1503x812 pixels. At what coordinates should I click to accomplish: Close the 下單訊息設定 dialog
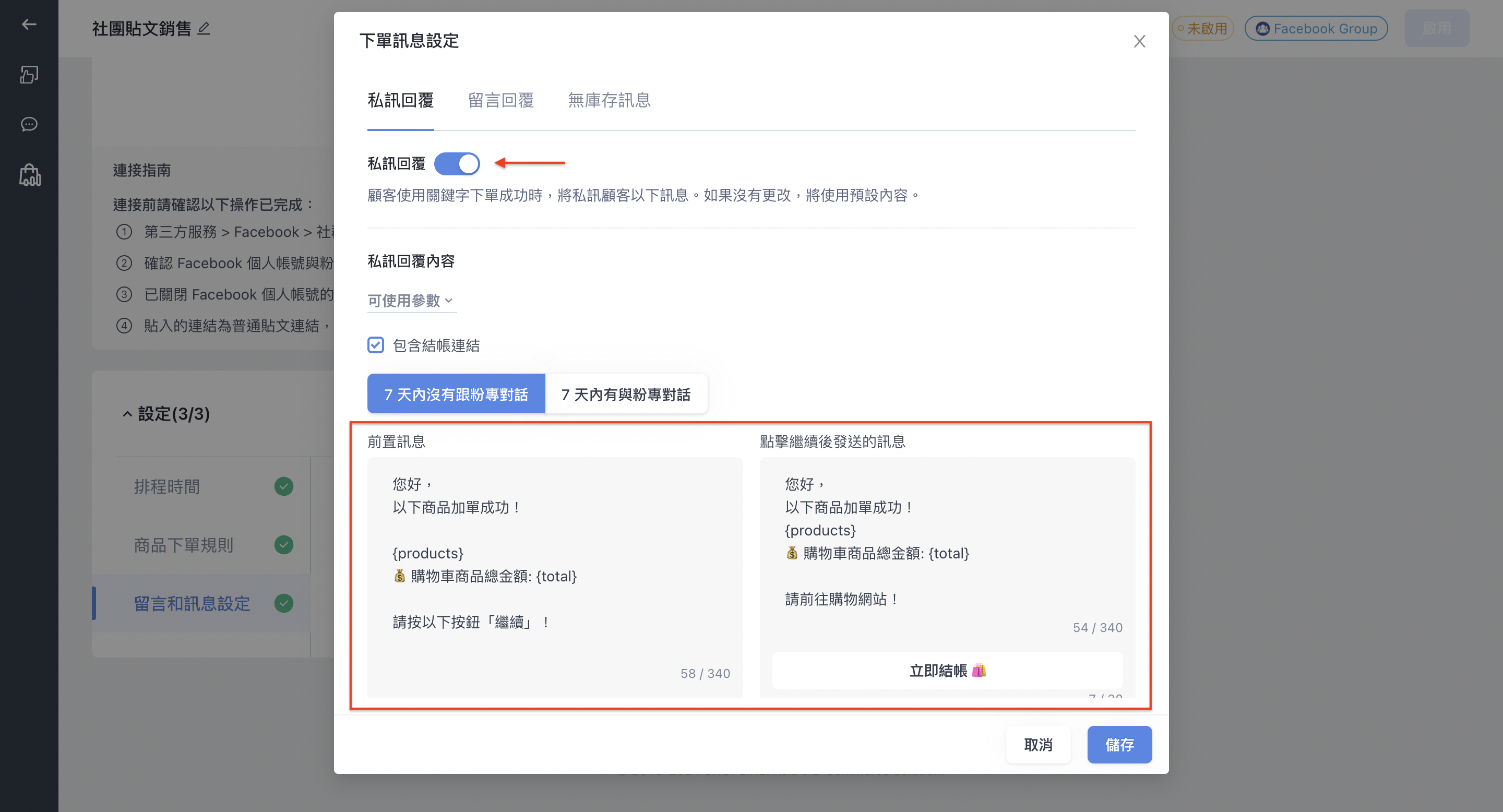[x=1139, y=41]
